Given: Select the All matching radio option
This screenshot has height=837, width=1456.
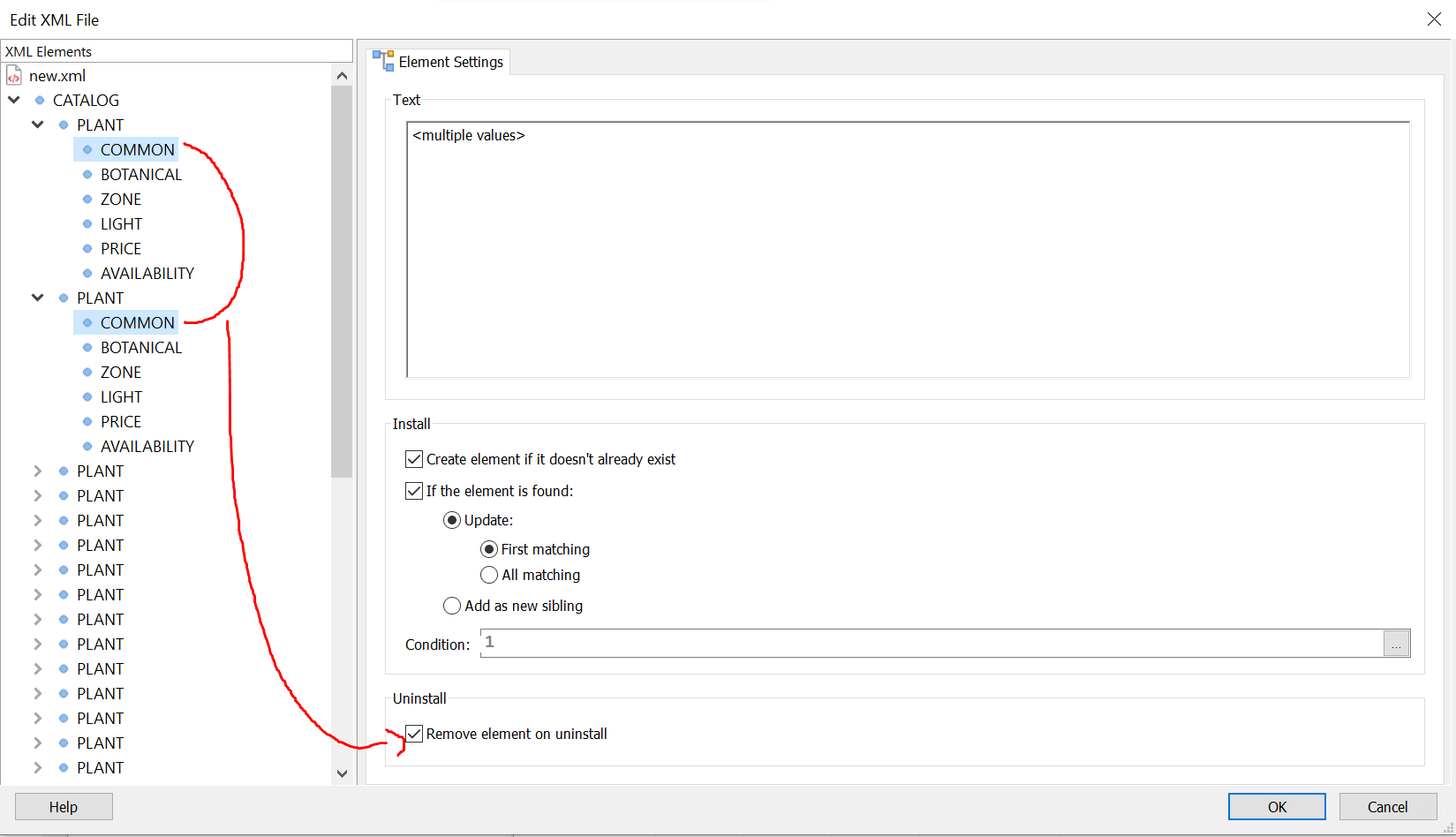Looking at the screenshot, I should point(489,575).
